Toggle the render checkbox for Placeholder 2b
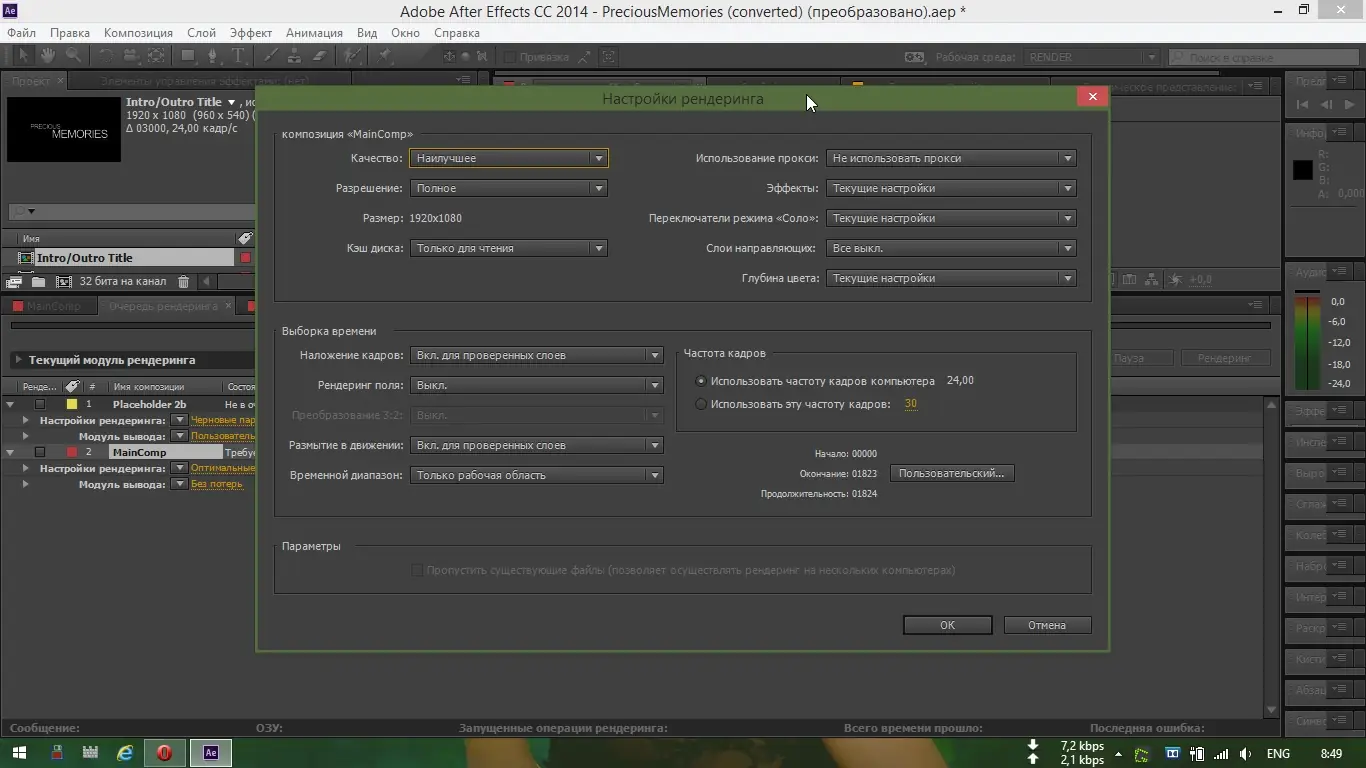This screenshot has height=768, width=1366. tap(40, 404)
